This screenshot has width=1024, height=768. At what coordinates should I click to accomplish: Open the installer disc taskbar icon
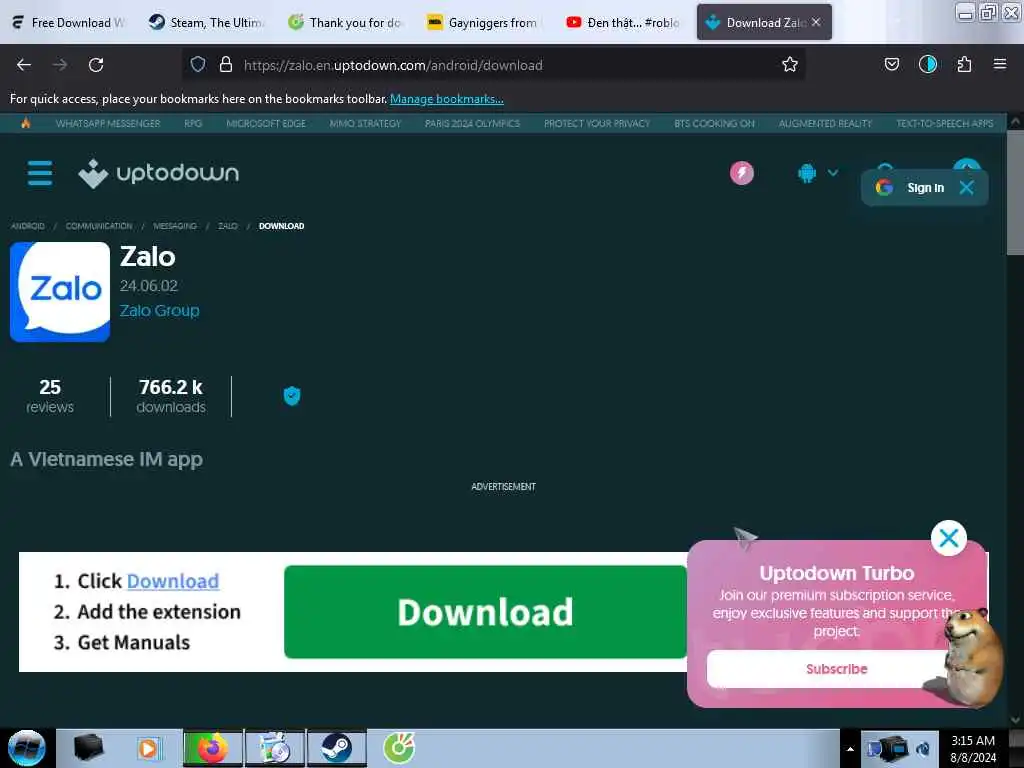point(275,748)
